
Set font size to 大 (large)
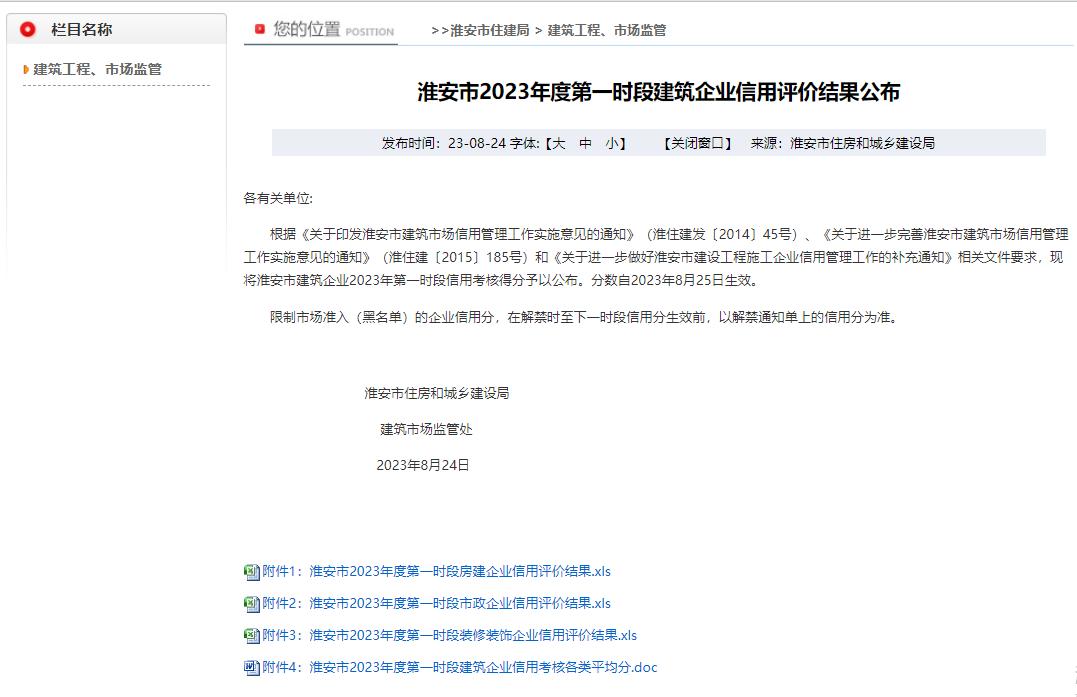559,143
